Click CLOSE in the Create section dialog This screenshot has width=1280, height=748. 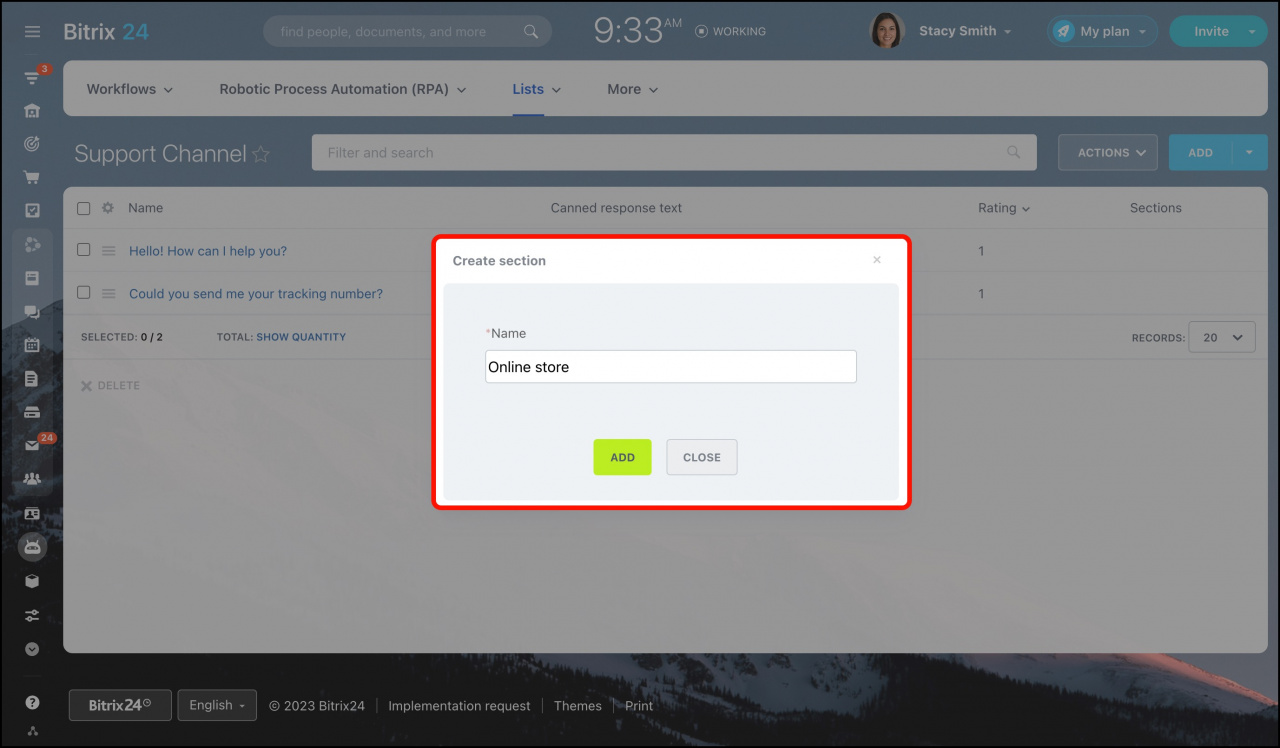coord(702,457)
